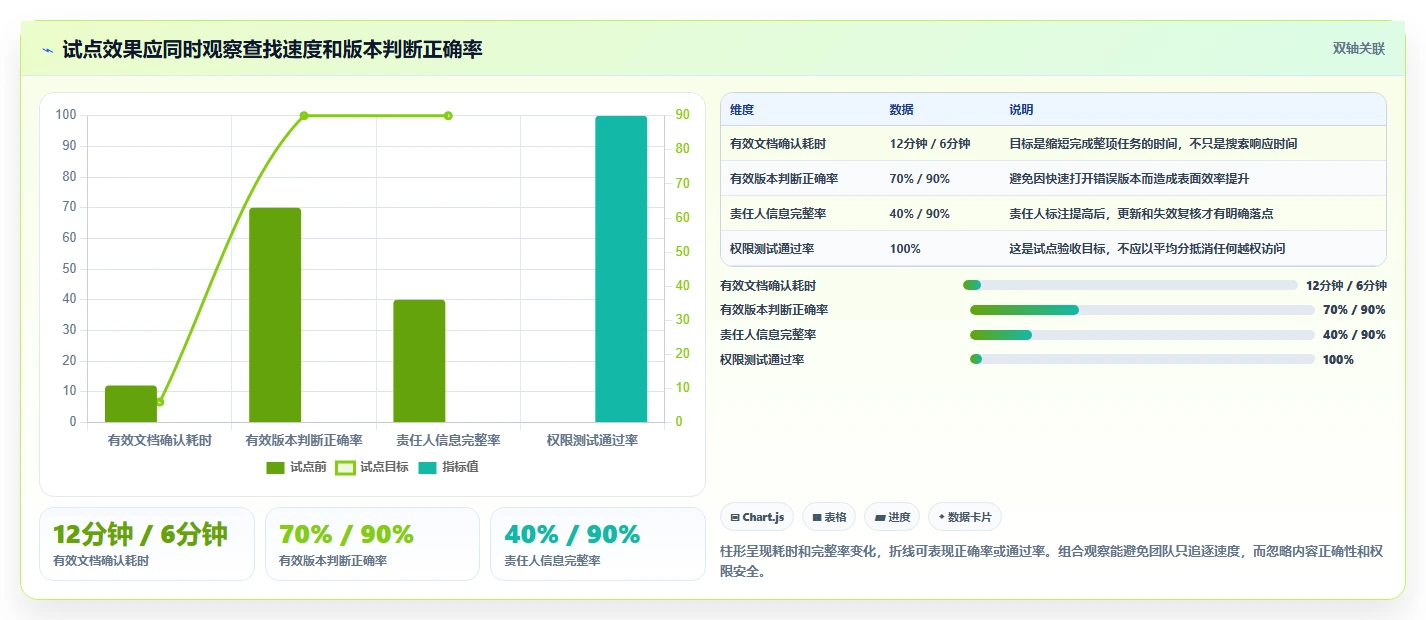Click table row label 有效版本判断正确率
This screenshot has height=620, width=1426.
(x=784, y=179)
